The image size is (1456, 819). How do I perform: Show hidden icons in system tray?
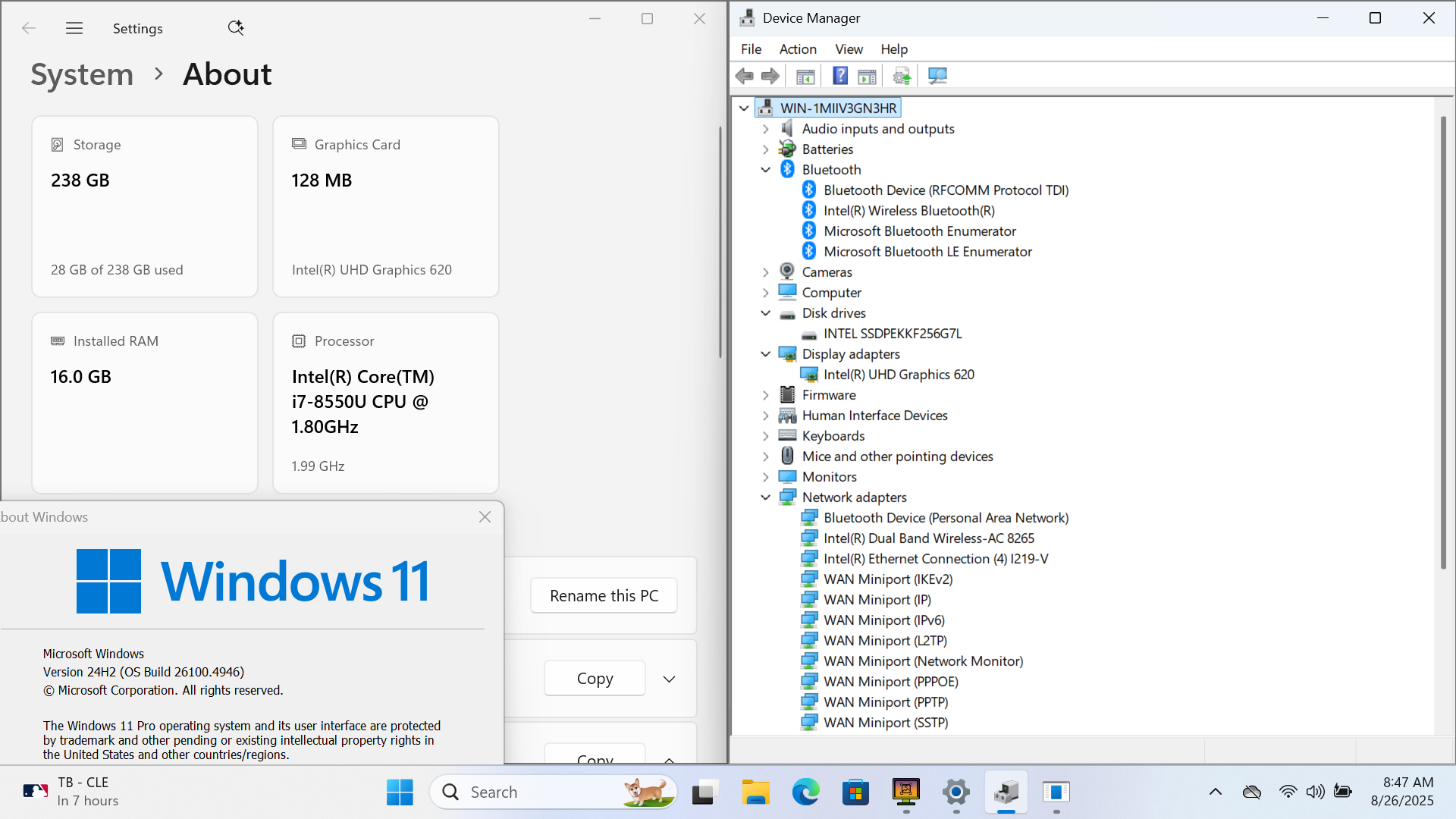click(x=1216, y=792)
